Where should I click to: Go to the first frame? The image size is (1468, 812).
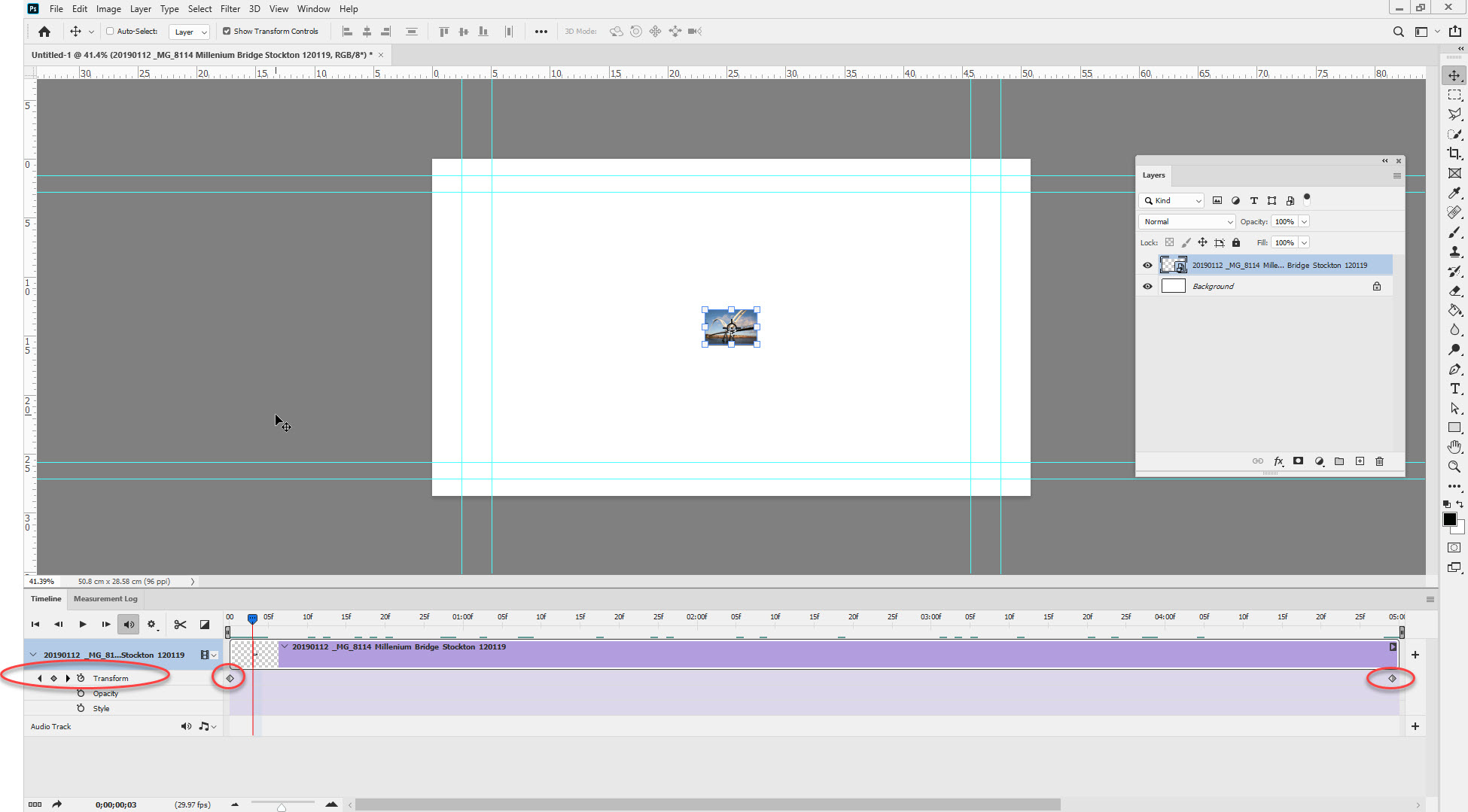coord(35,625)
